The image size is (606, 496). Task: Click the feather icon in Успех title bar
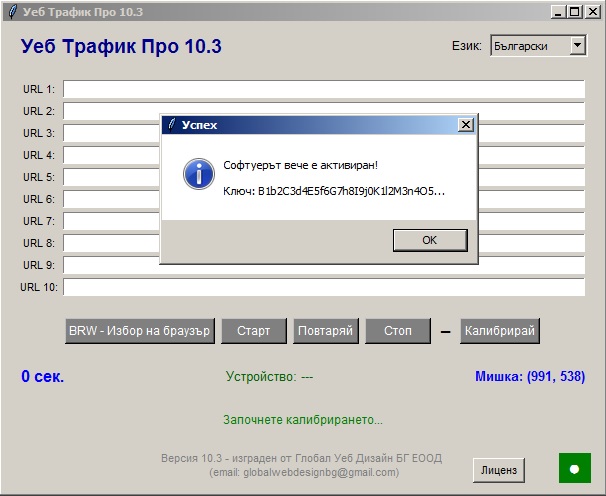[x=172, y=124]
